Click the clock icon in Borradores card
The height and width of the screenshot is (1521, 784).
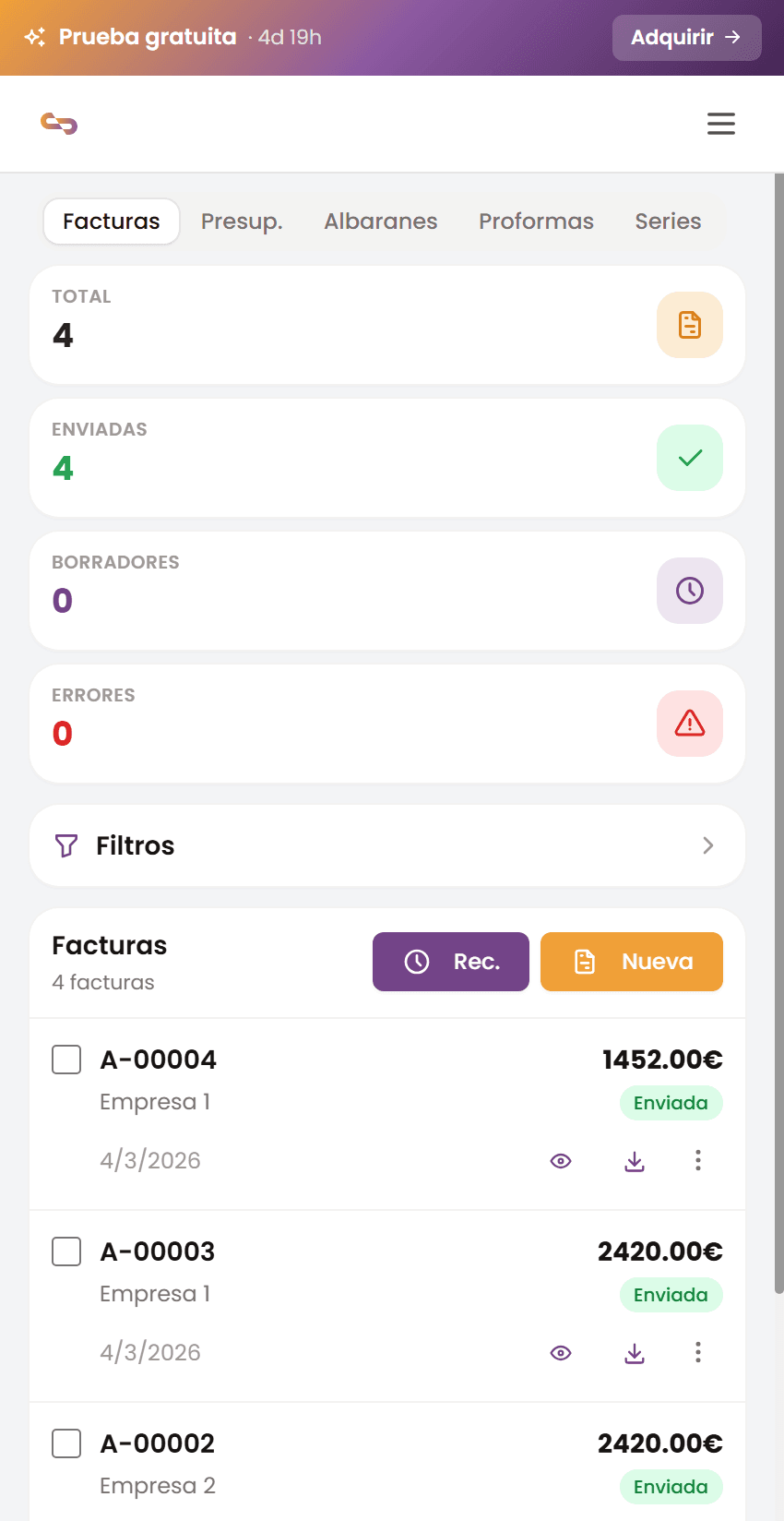coord(689,591)
